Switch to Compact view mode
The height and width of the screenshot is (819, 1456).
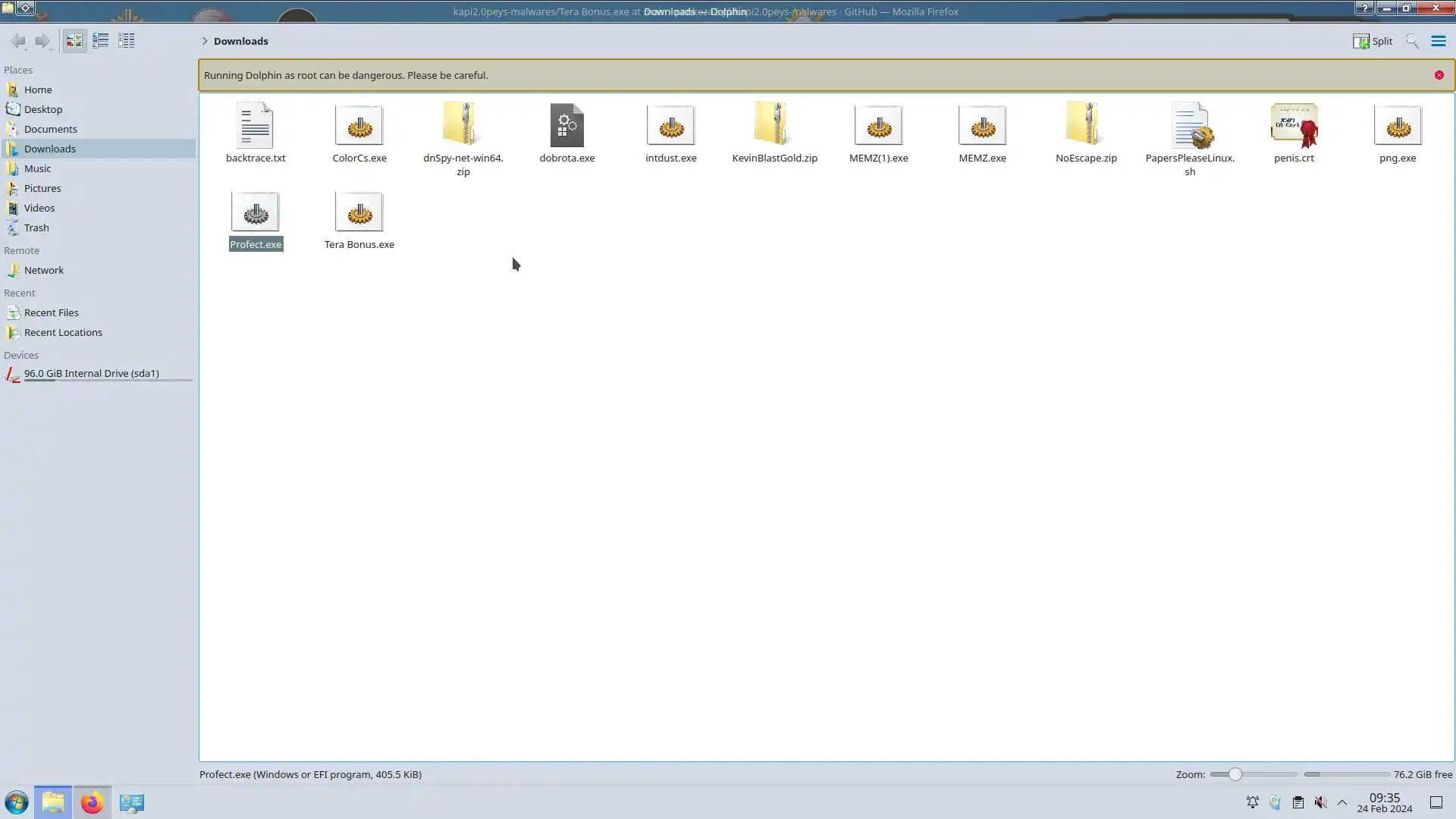point(100,41)
